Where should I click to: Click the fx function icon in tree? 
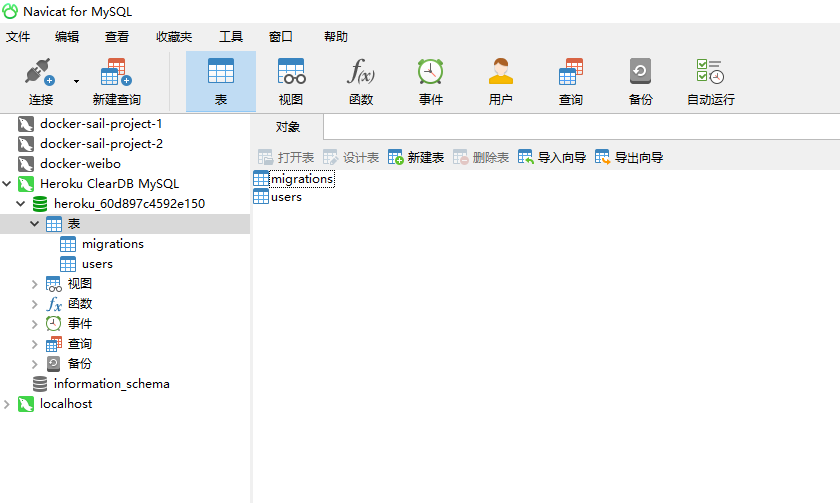[x=54, y=304]
